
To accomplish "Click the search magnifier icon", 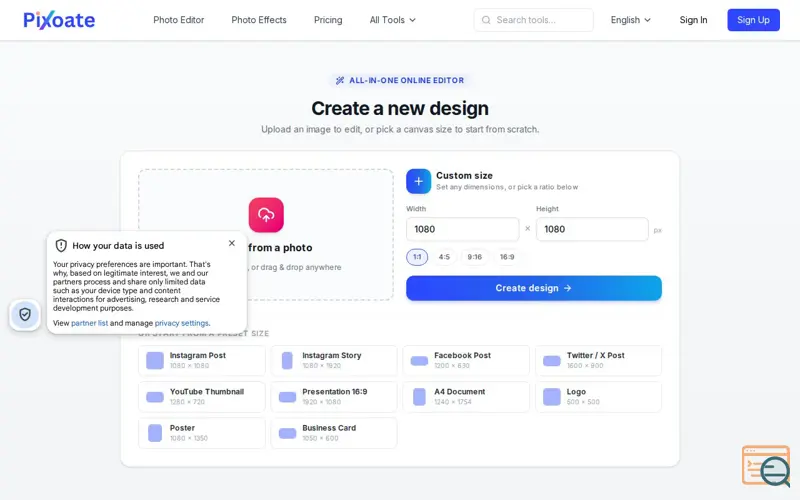I will tap(486, 20).
